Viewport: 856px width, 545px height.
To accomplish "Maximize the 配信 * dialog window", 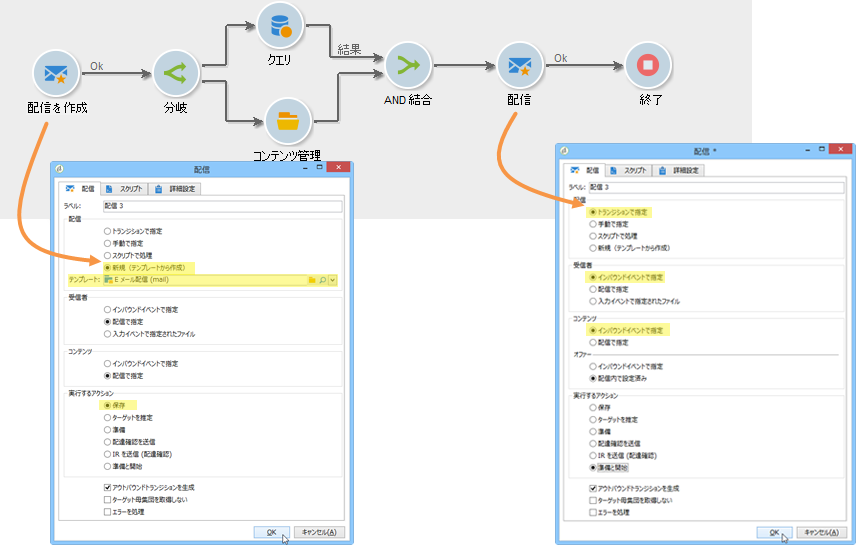I will click(822, 149).
